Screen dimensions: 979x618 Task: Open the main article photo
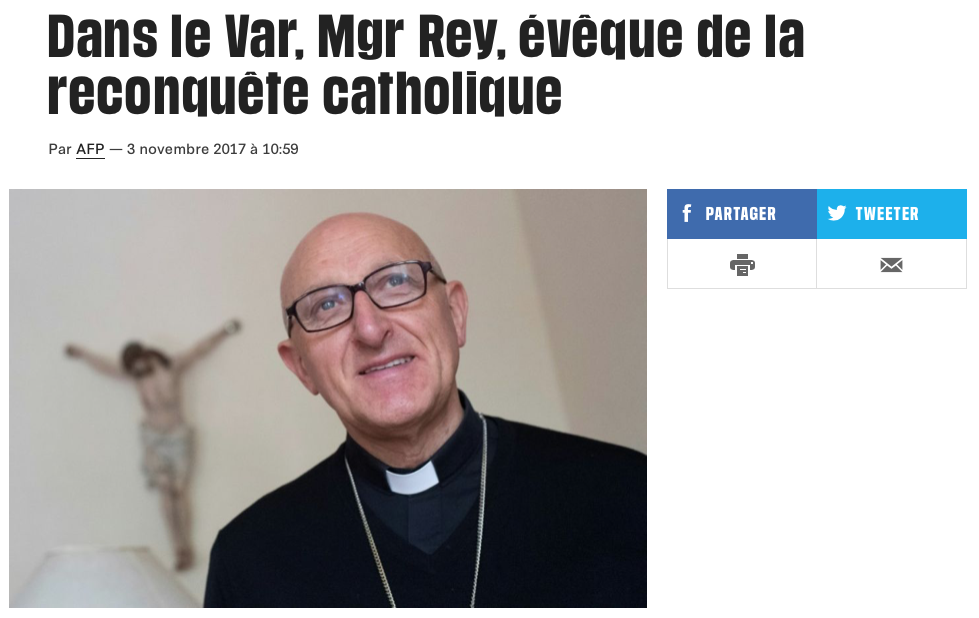328,398
